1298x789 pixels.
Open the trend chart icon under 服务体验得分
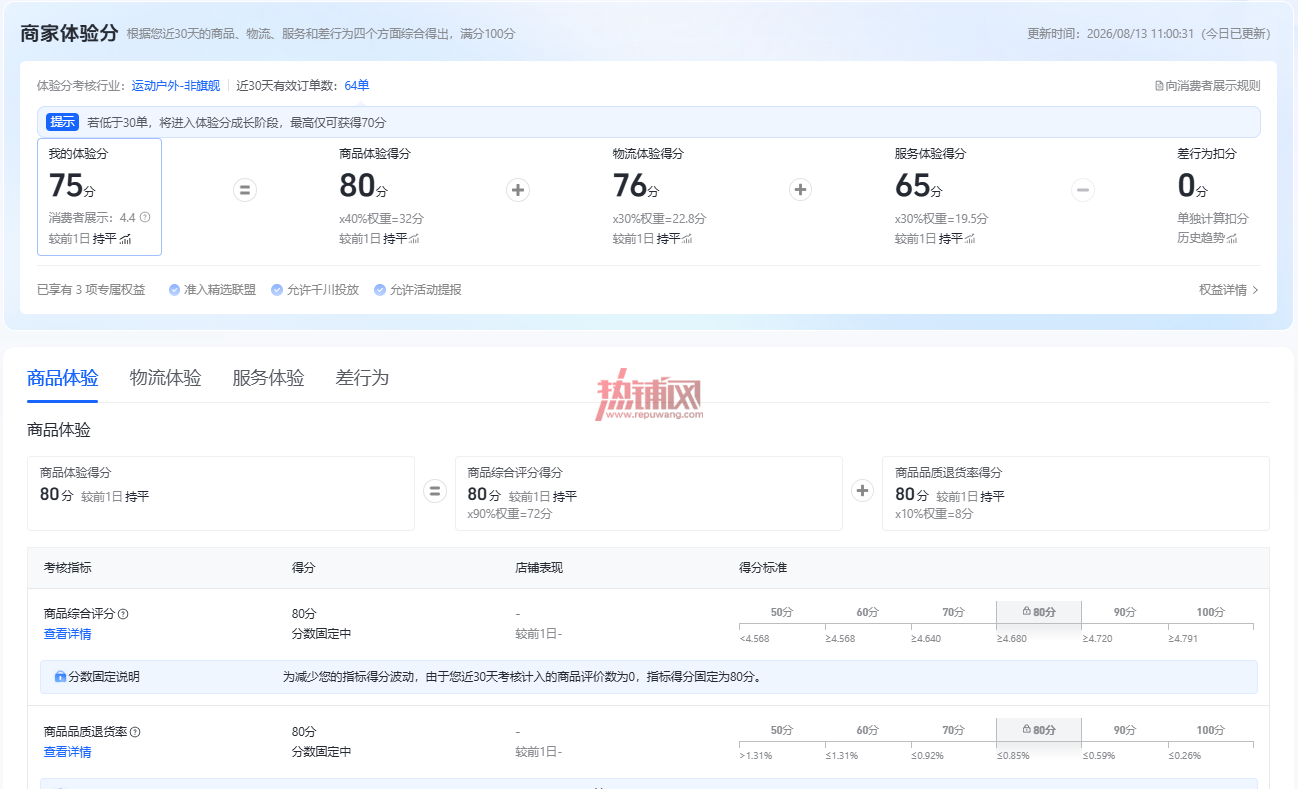[x=969, y=239]
